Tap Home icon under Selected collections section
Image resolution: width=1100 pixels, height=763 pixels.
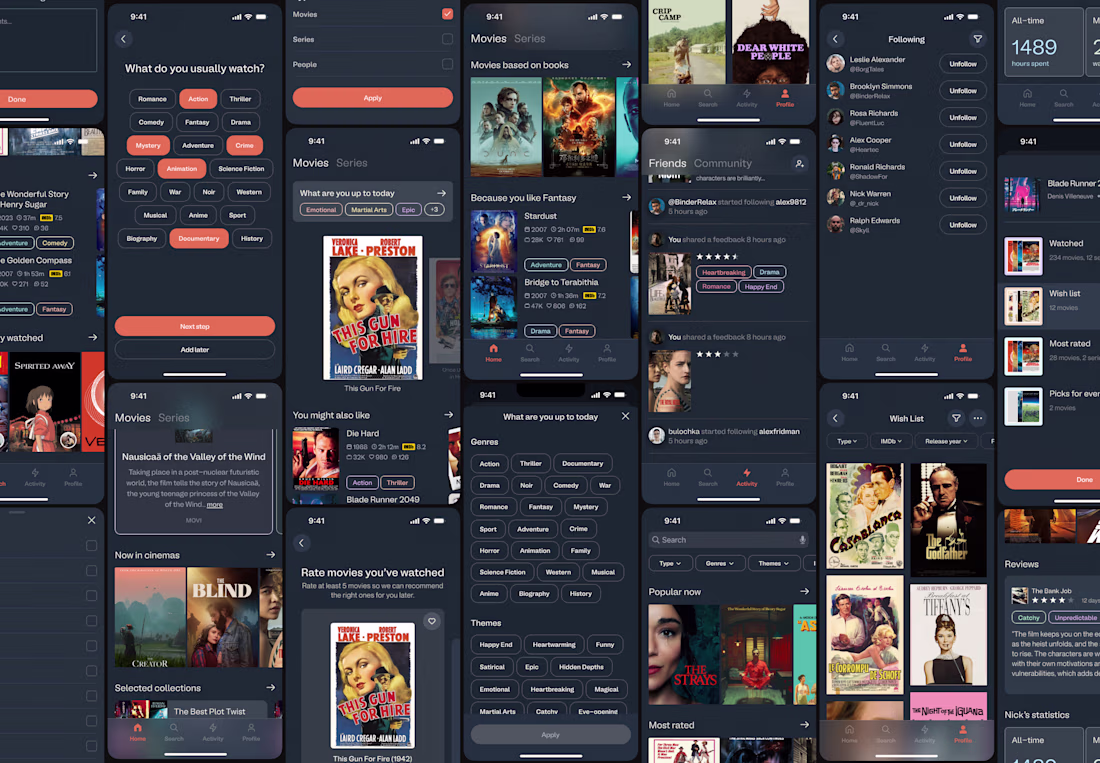pyautogui.click(x=138, y=733)
